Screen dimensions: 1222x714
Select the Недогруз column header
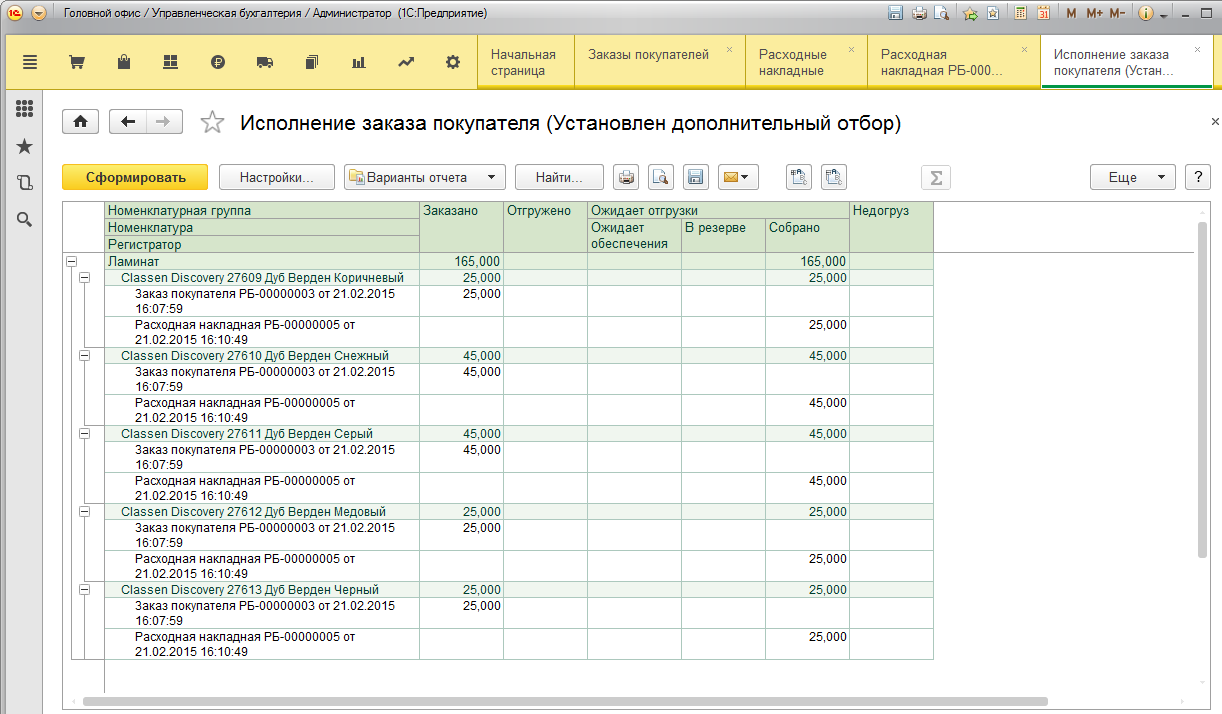[891, 227]
